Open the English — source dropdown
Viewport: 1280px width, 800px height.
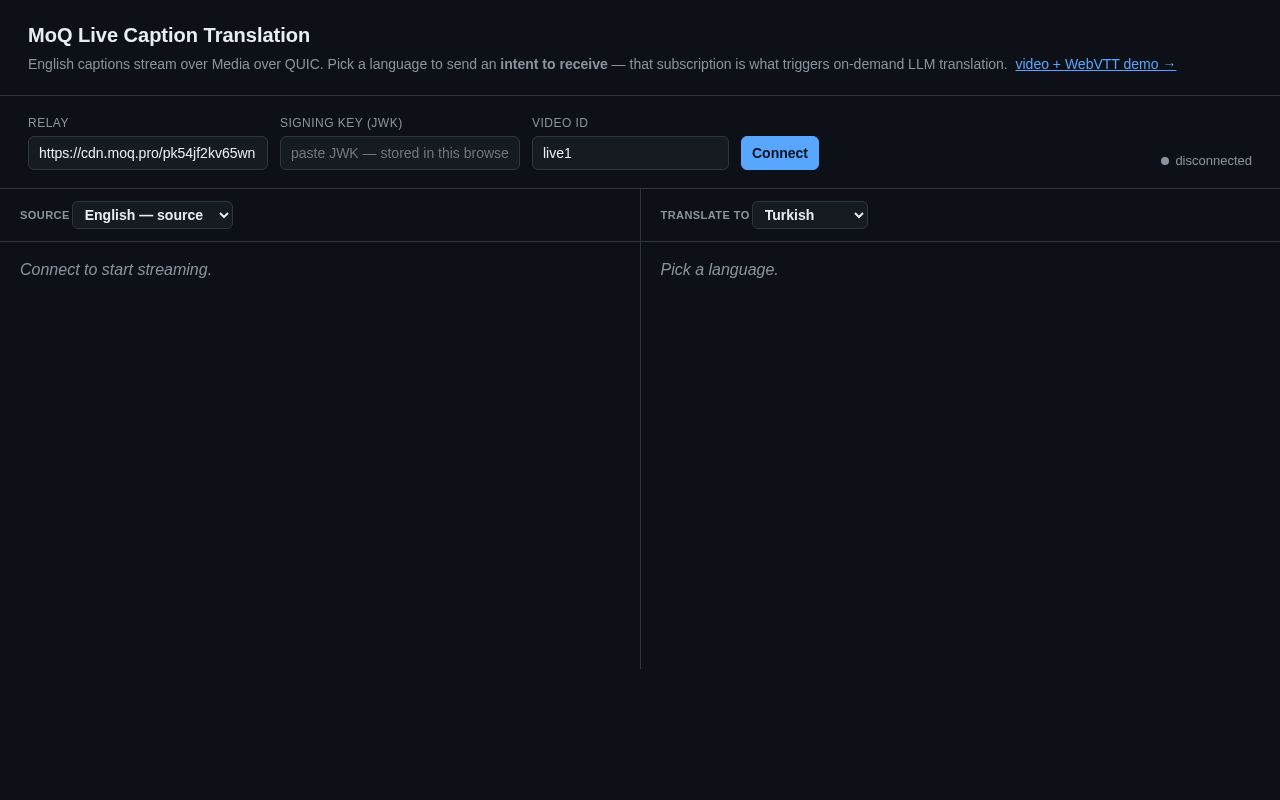[x=152, y=215]
